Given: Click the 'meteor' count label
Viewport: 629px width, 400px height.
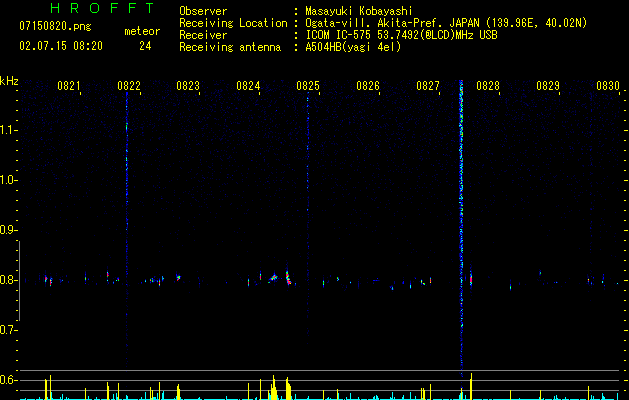Looking at the screenshot, I should pyautogui.click(x=142, y=31).
